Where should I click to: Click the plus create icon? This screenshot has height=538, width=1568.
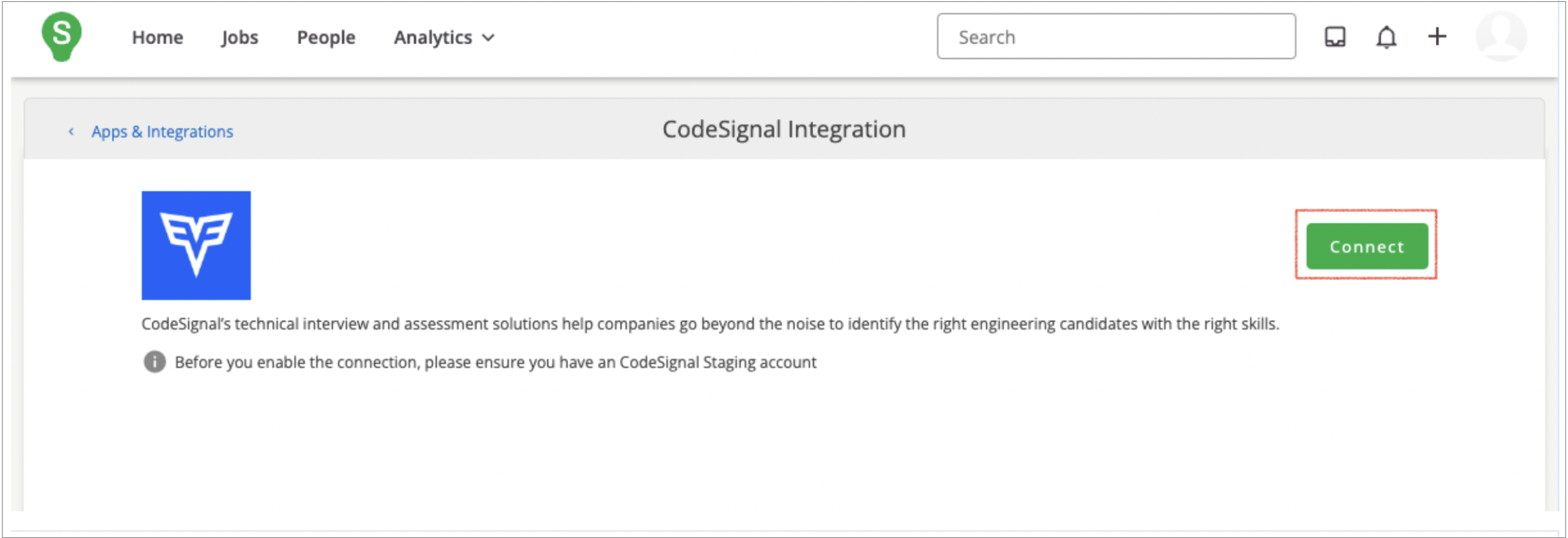1436,36
